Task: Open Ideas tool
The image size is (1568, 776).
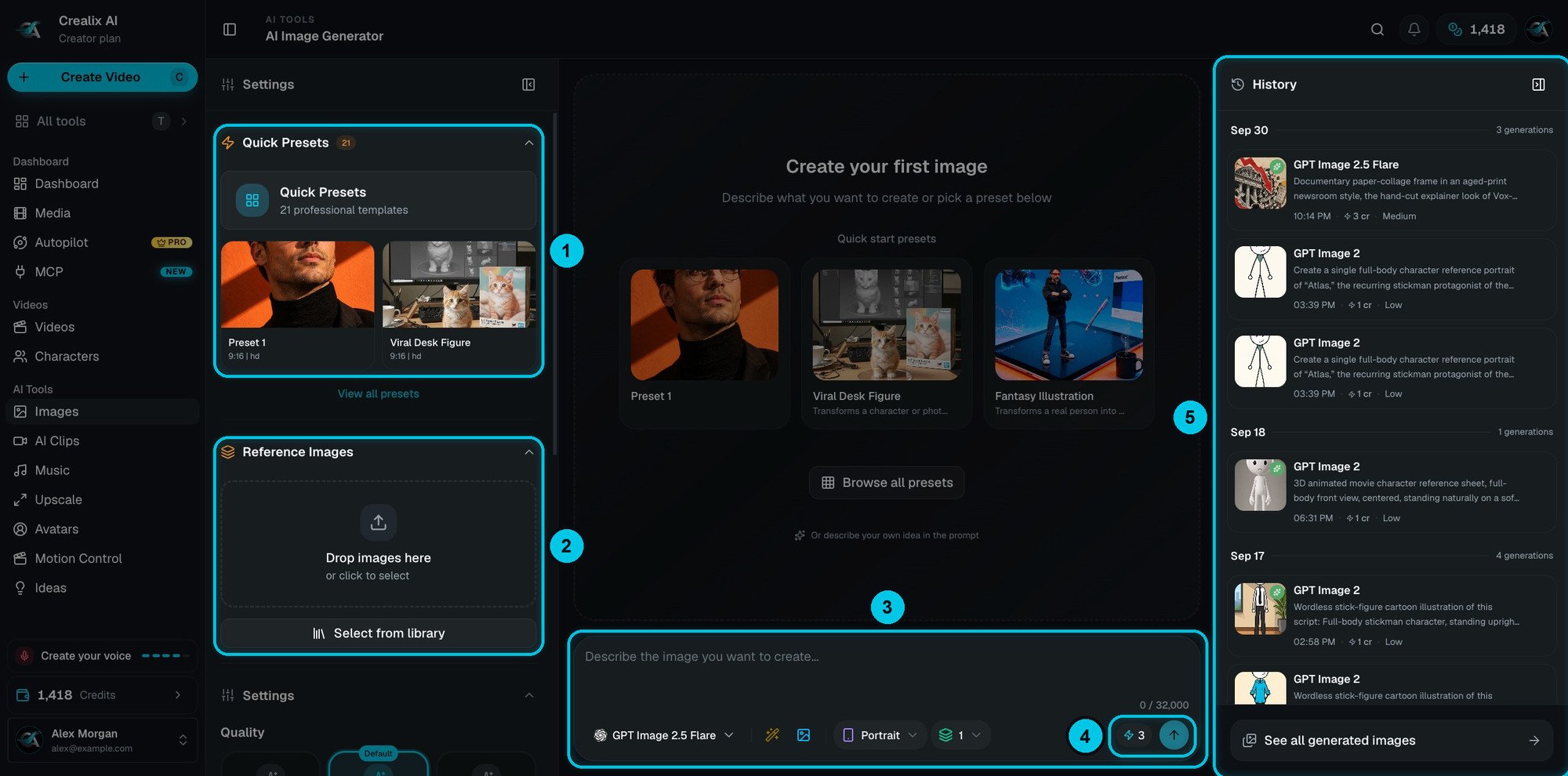Action: [102, 588]
